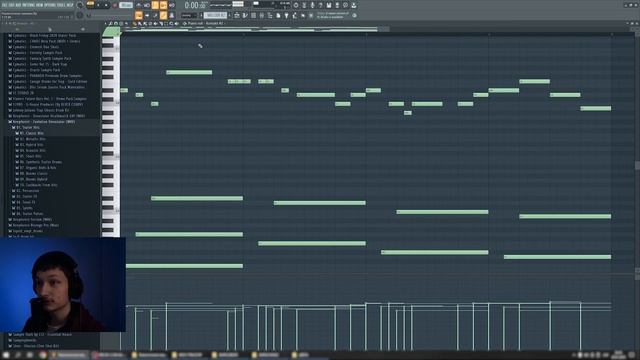Open the OPTIONS menu

coord(50,5)
